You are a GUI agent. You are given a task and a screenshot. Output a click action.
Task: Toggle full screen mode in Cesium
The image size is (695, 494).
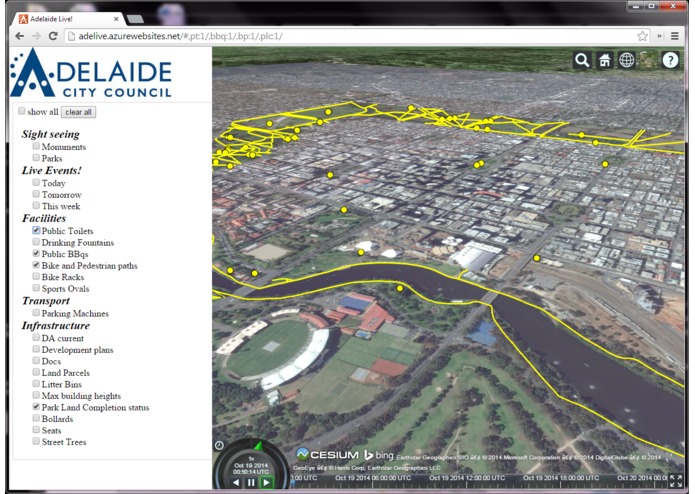pyautogui.click(x=676, y=481)
